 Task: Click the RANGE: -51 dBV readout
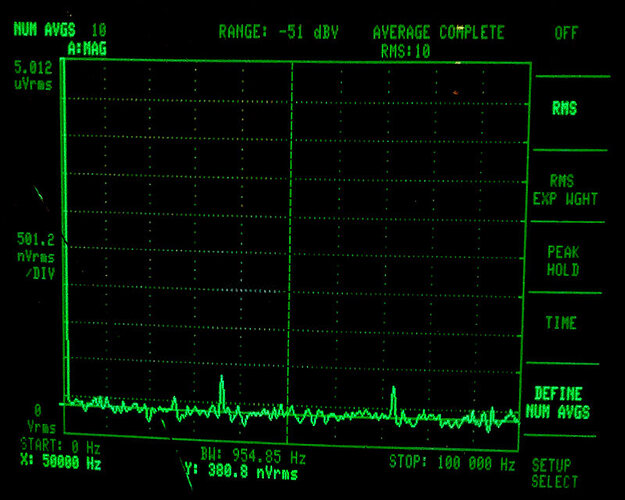(281, 32)
